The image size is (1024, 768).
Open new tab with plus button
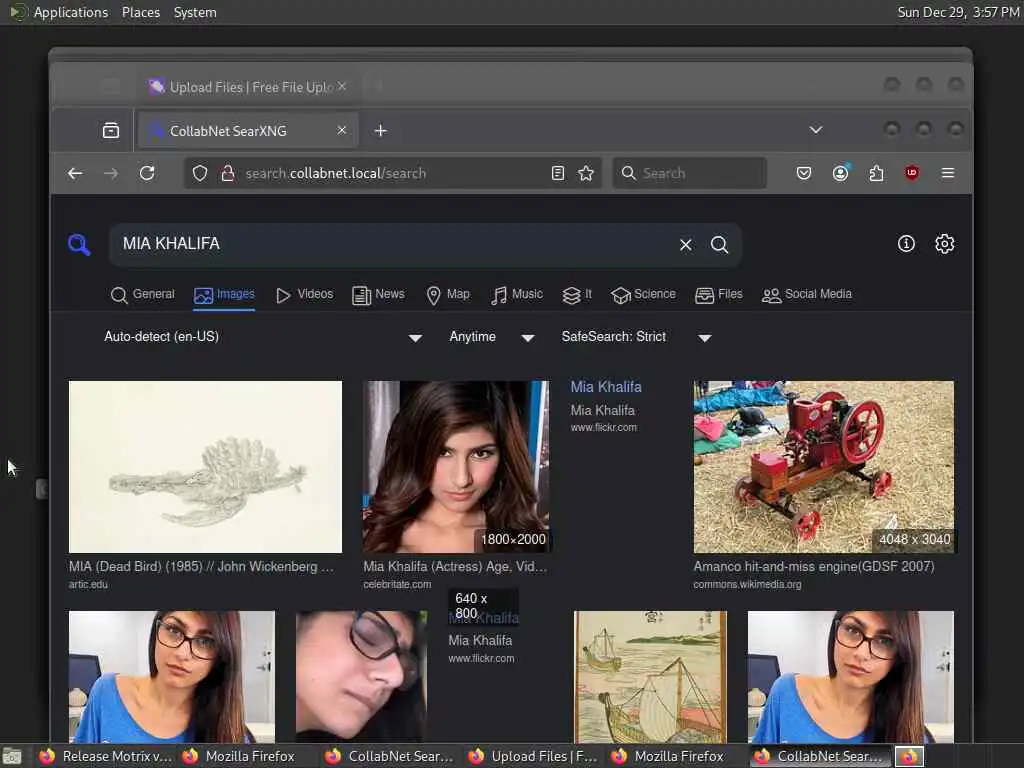coord(380,131)
